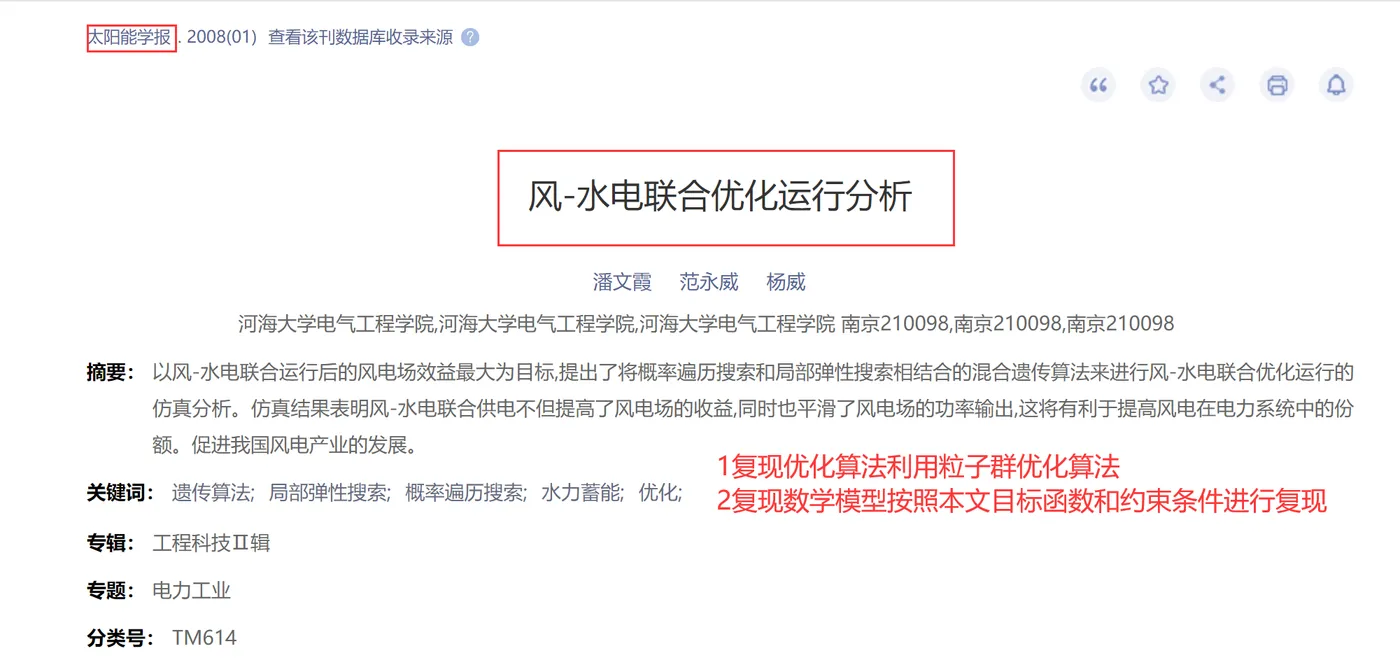Open author 范永威 profile
The image size is (1400, 658).
pyautogui.click(x=709, y=282)
